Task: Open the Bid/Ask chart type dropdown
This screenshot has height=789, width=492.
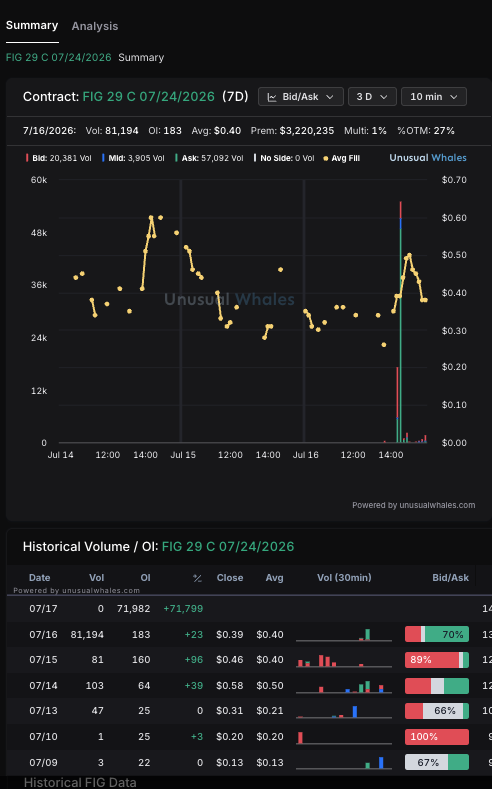Action: (300, 97)
